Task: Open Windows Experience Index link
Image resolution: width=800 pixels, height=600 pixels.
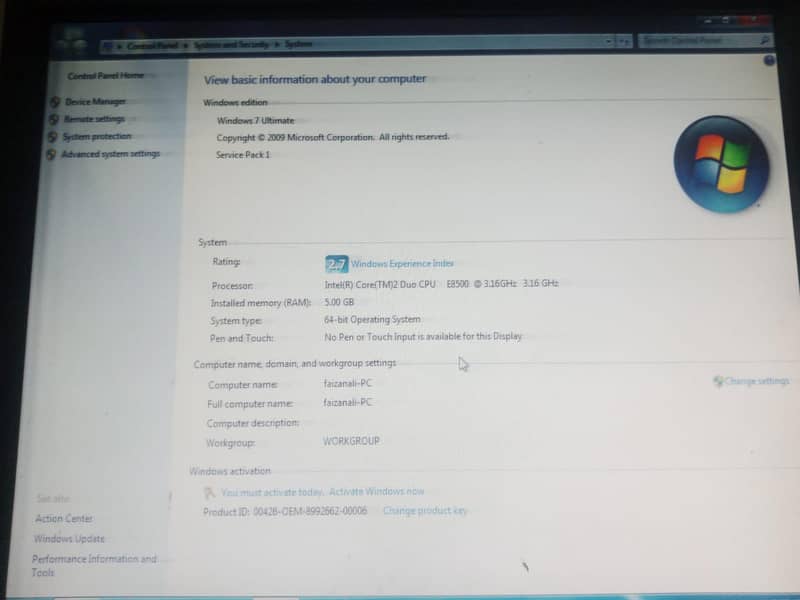Action: pyautogui.click(x=402, y=263)
